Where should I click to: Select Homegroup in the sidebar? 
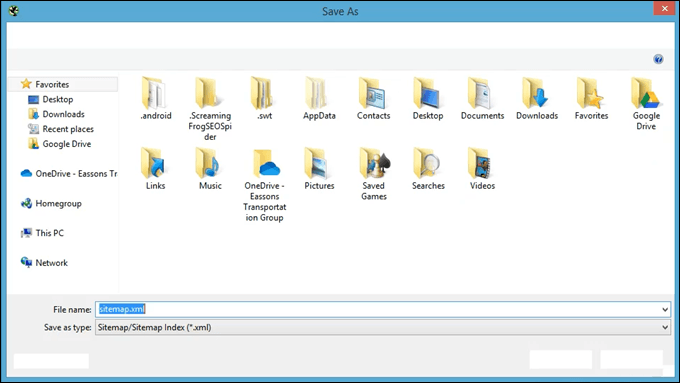pyautogui.click(x=58, y=203)
